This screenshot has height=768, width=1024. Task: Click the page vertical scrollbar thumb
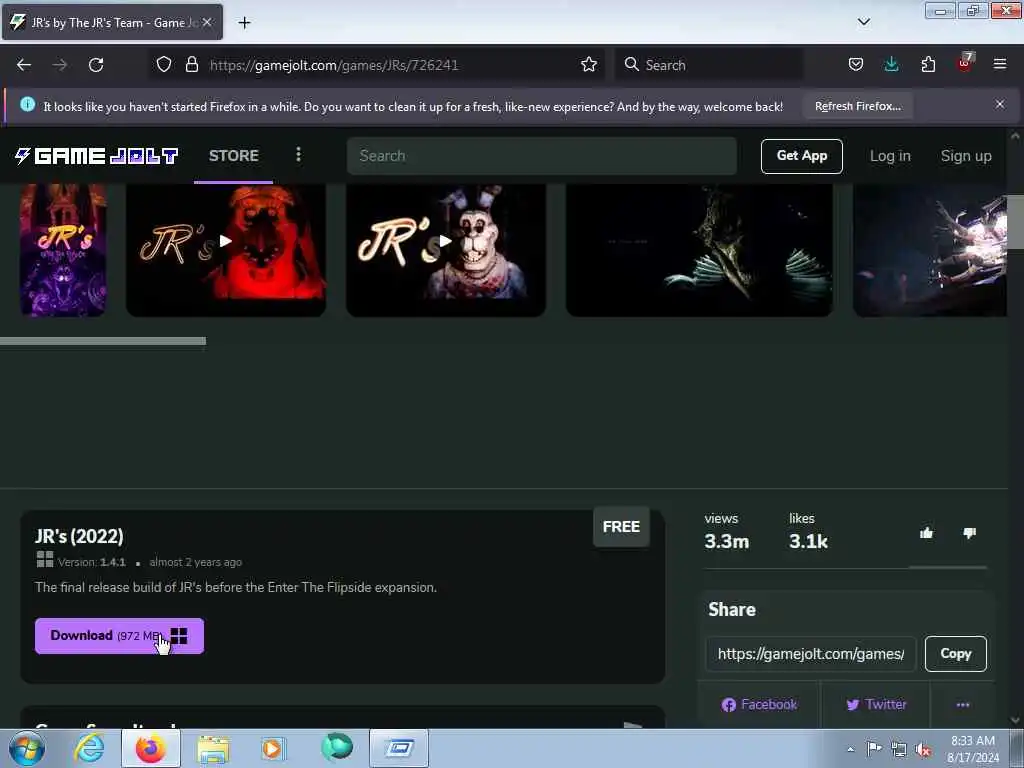[1015, 222]
